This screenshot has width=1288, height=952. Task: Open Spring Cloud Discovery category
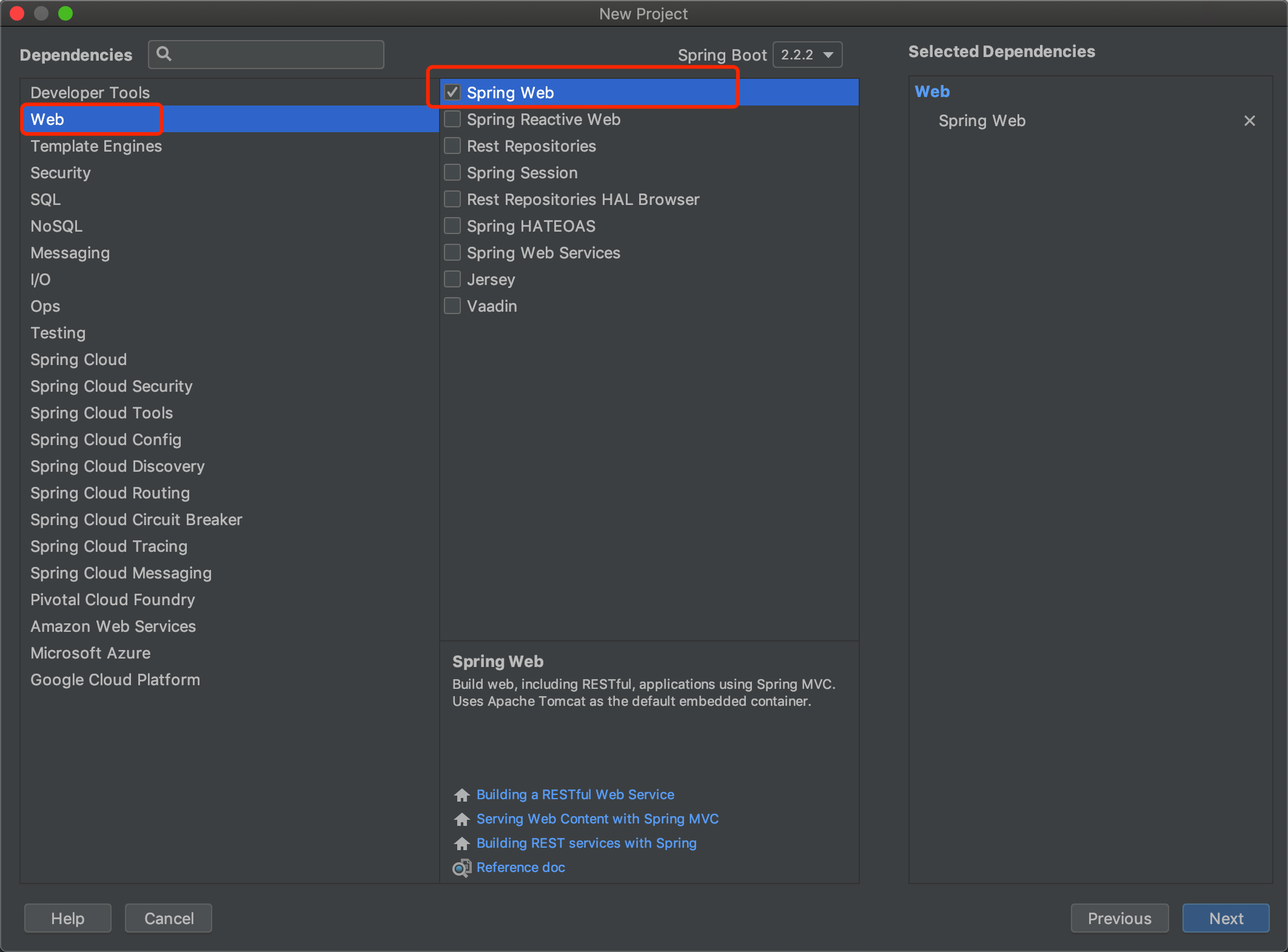(229, 466)
